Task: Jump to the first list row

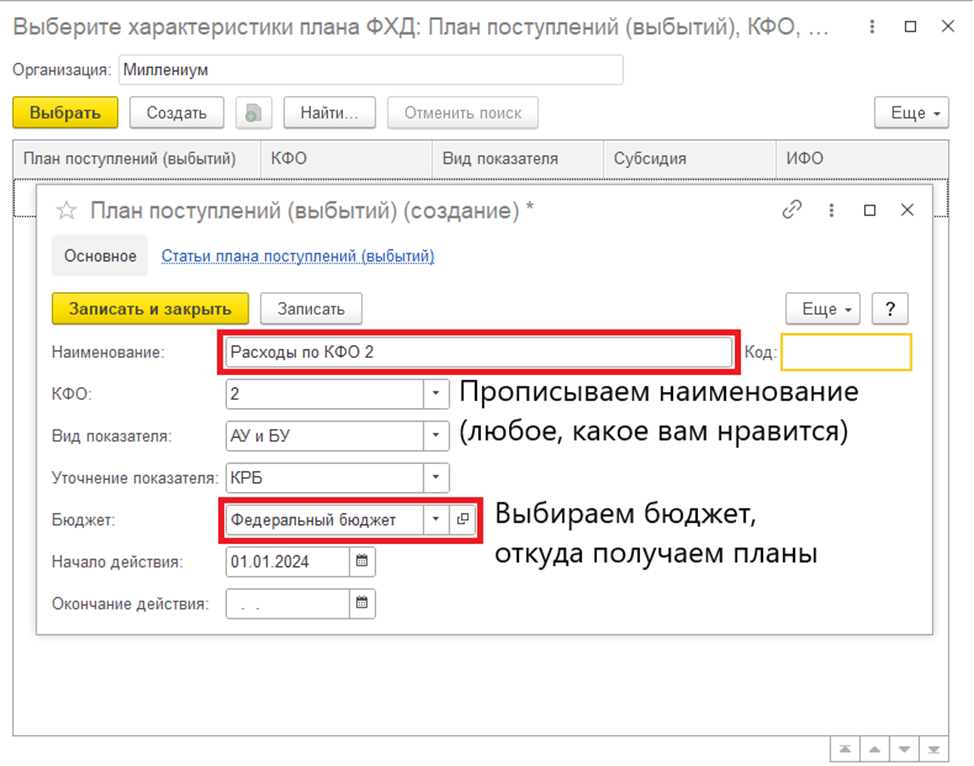Action: [x=845, y=749]
